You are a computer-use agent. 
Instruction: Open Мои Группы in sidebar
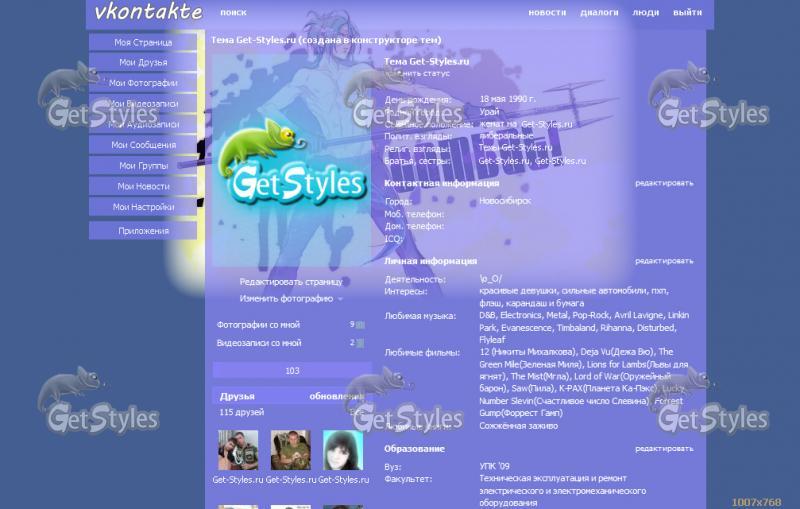click(x=143, y=166)
